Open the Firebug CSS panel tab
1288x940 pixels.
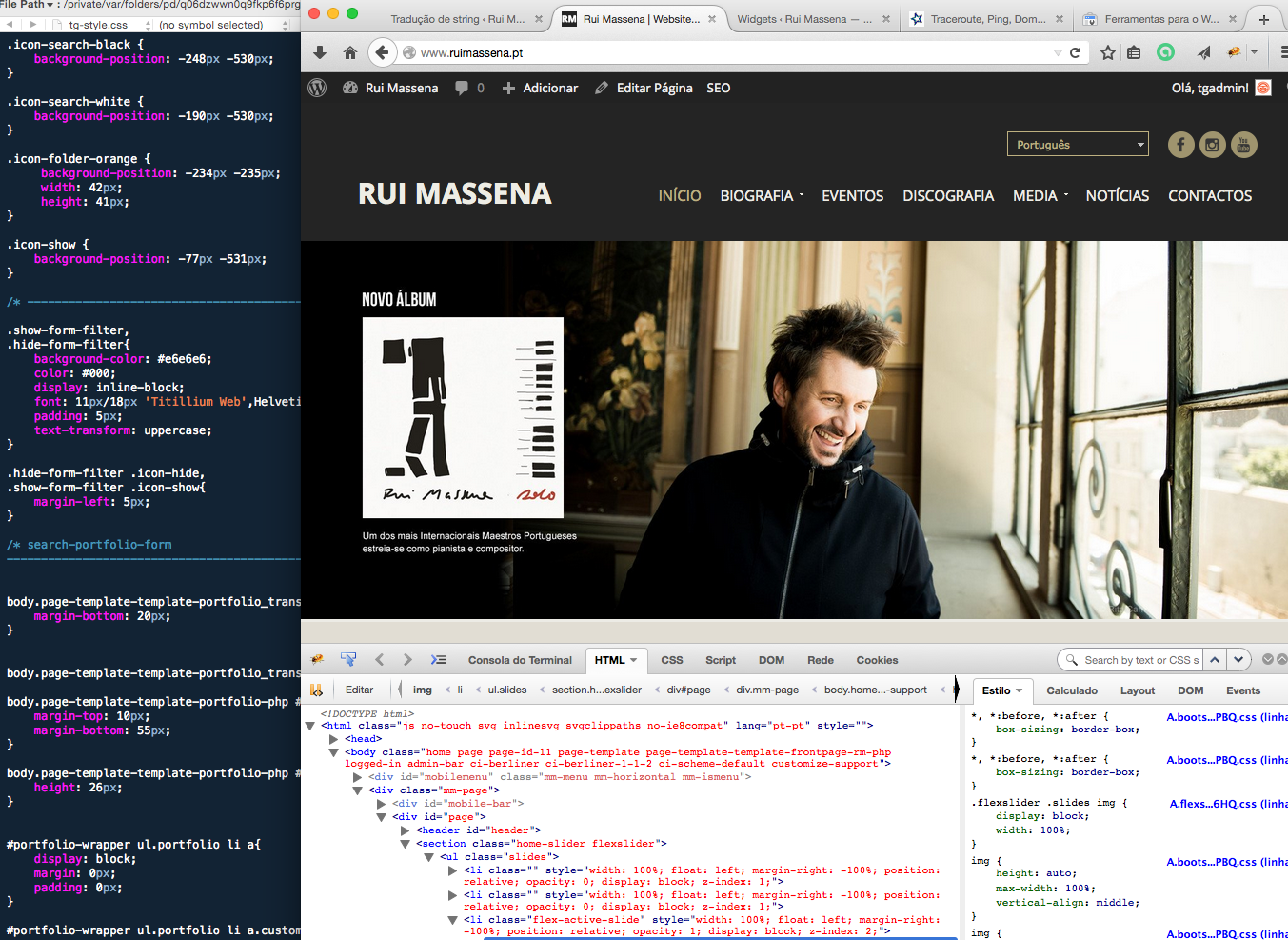(x=672, y=660)
